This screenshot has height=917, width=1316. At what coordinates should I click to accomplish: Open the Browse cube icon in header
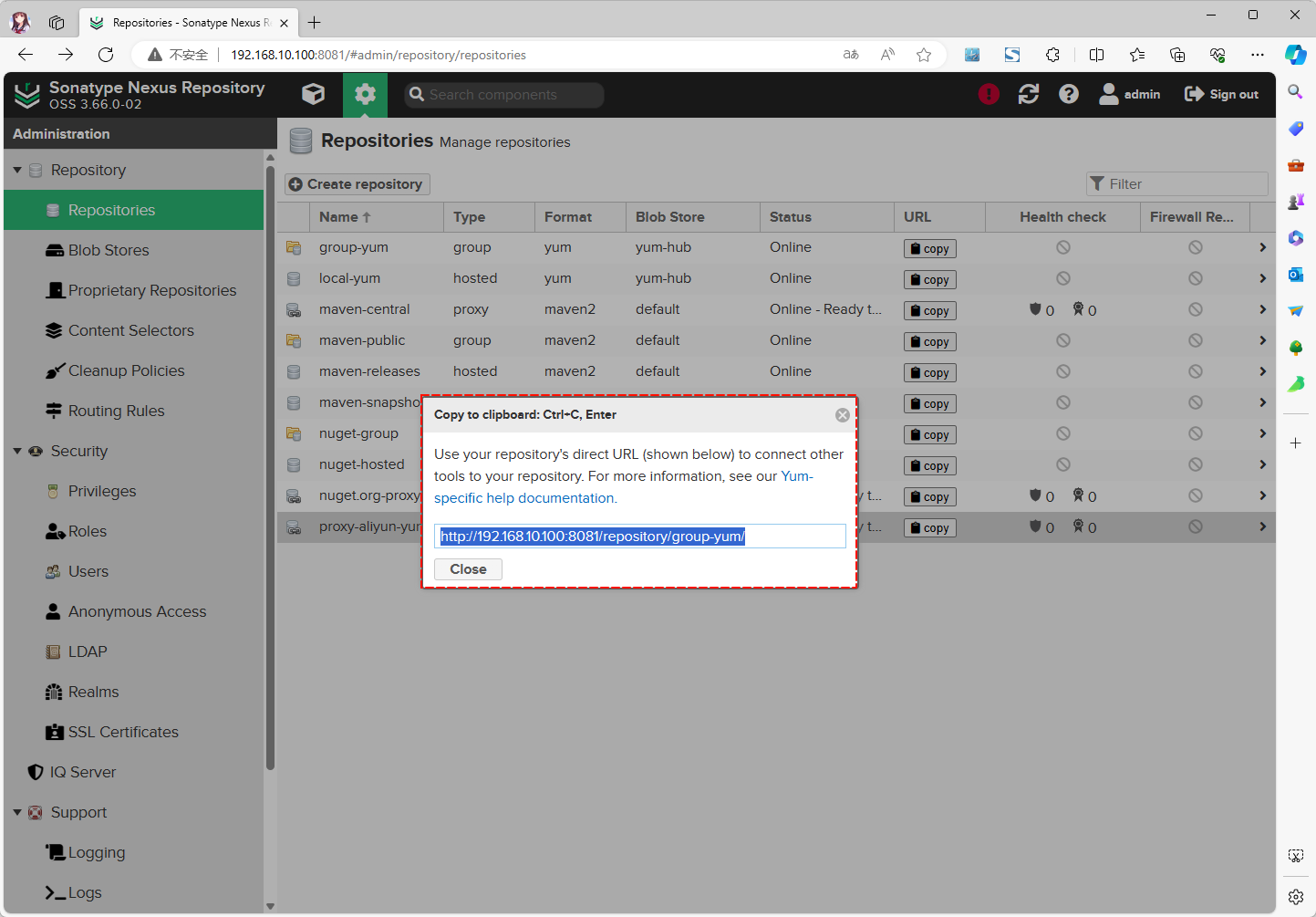pos(313,94)
